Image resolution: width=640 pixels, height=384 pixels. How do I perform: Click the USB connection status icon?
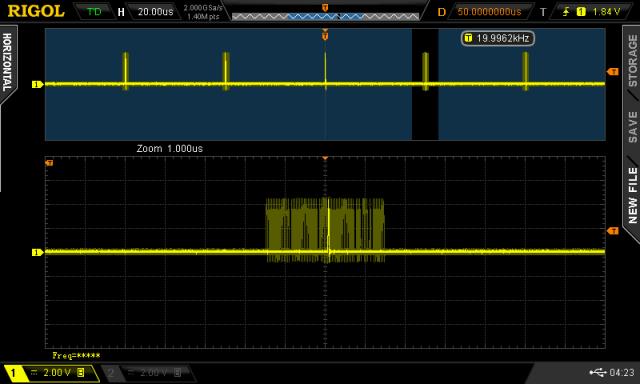(598, 372)
